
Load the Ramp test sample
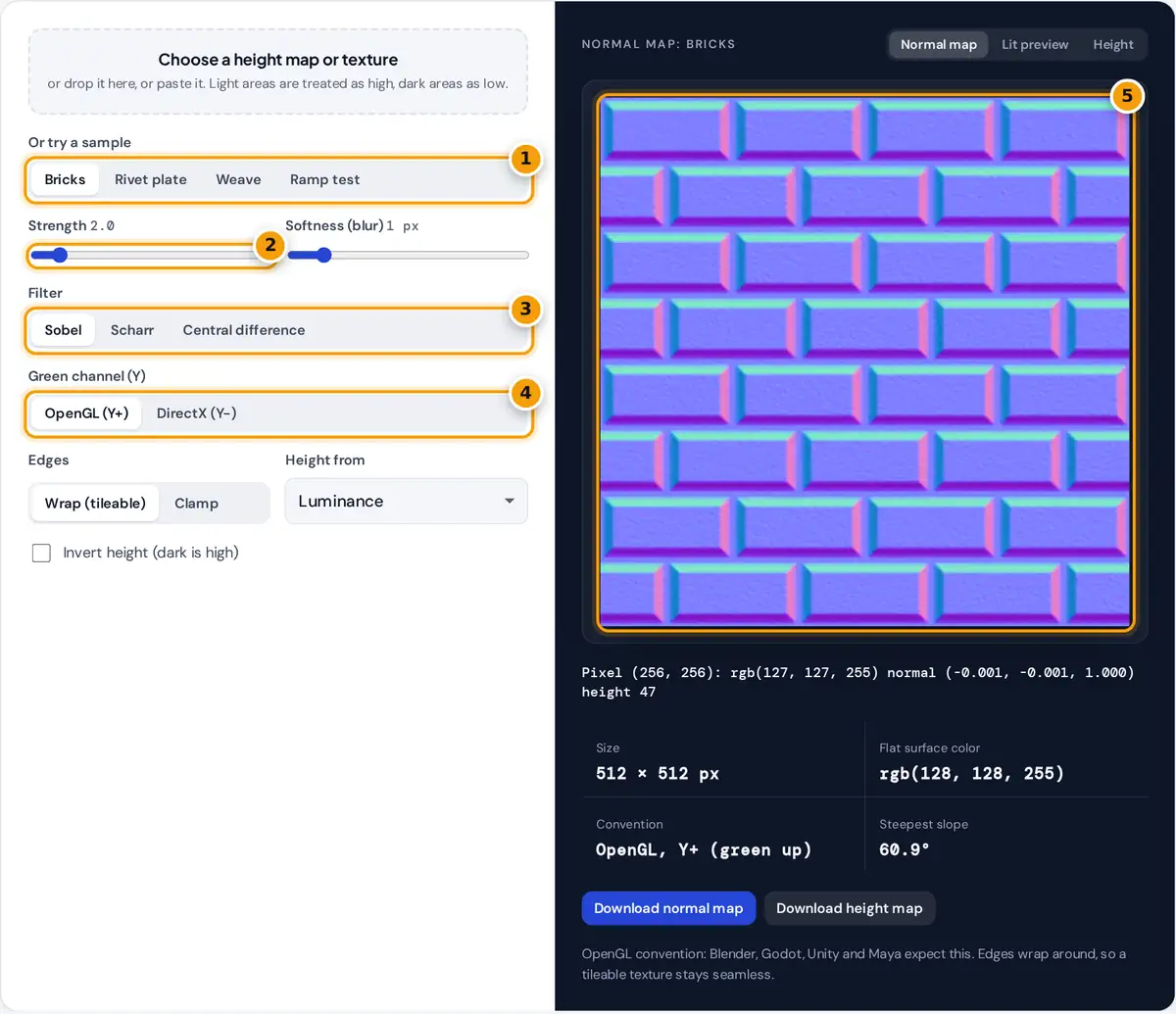[324, 179]
